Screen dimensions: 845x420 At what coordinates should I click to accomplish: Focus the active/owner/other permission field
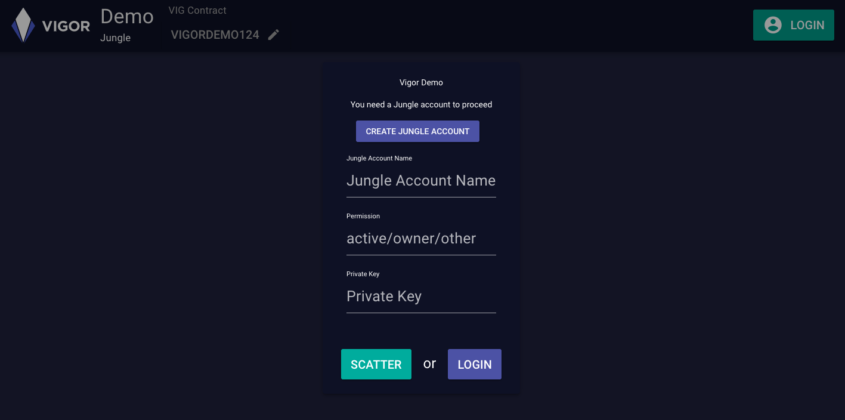[x=421, y=238]
